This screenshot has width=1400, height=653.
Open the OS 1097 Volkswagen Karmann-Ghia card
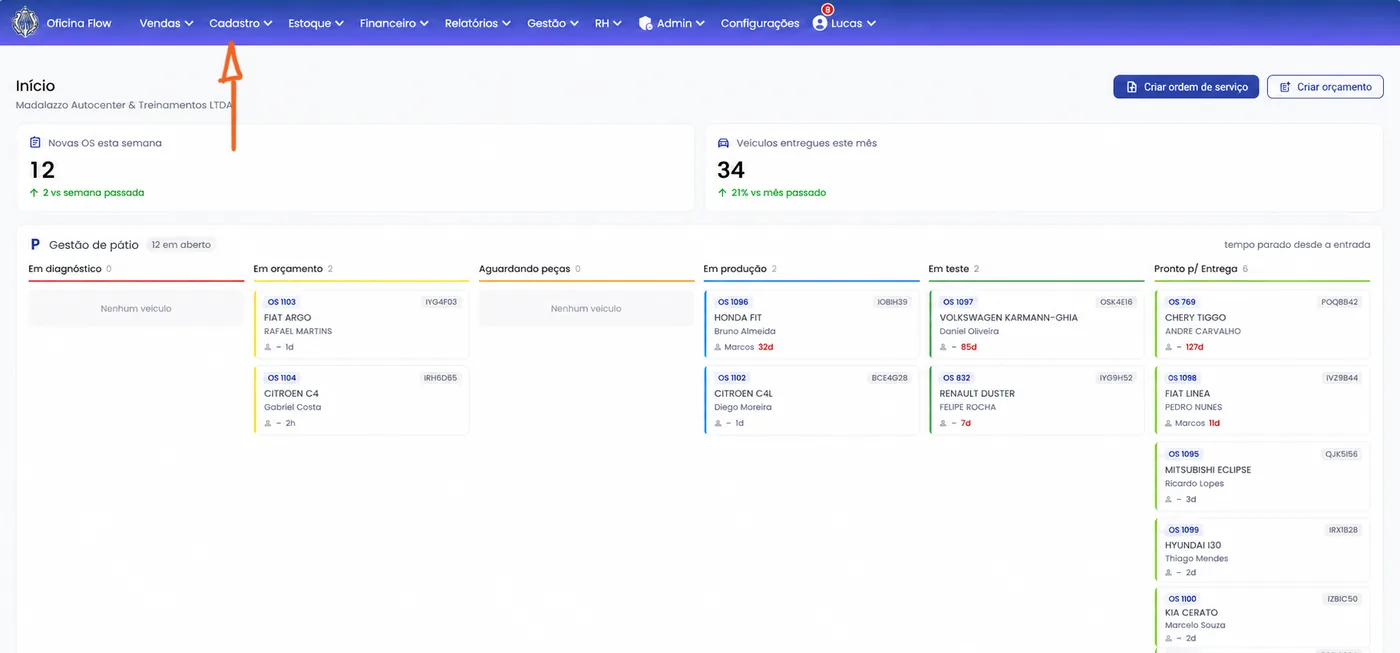click(1036, 325)
